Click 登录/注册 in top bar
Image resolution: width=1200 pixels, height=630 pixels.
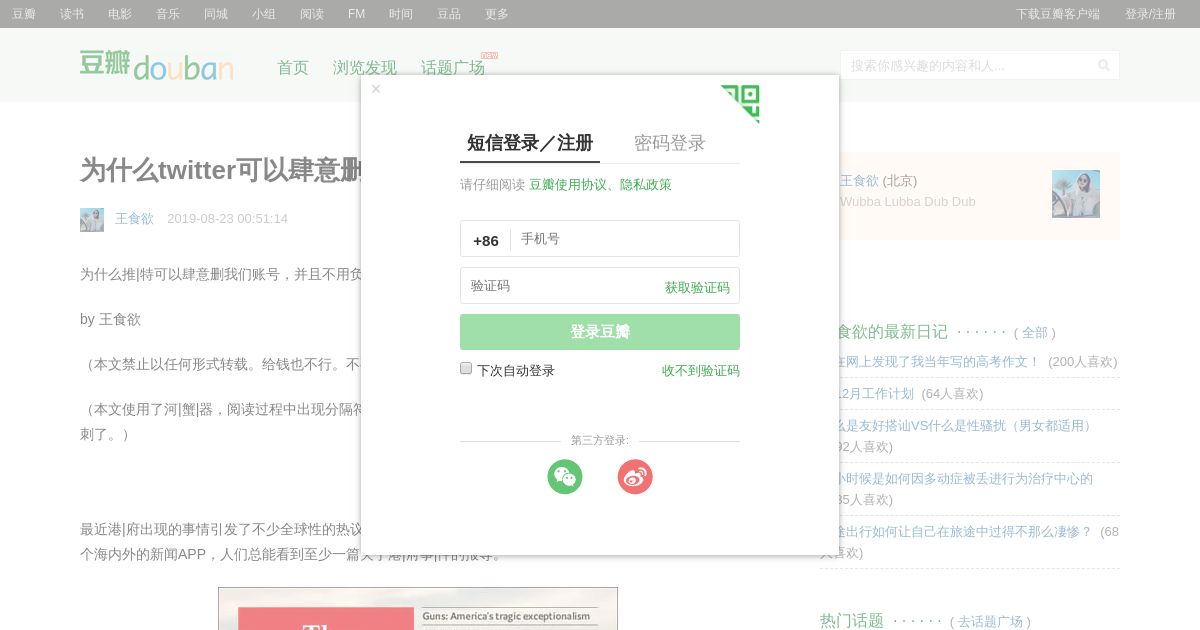click(x=1150, y=14)
